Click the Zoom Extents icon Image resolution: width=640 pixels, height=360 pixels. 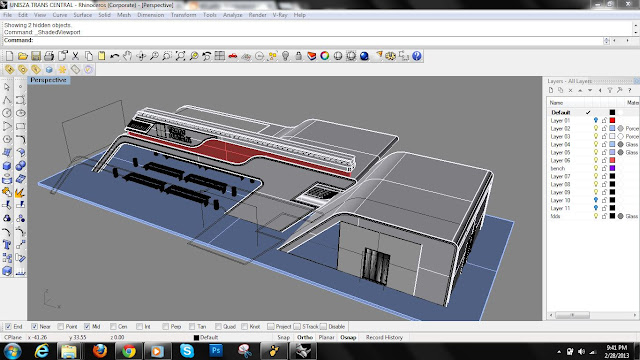tap(180, 56)
